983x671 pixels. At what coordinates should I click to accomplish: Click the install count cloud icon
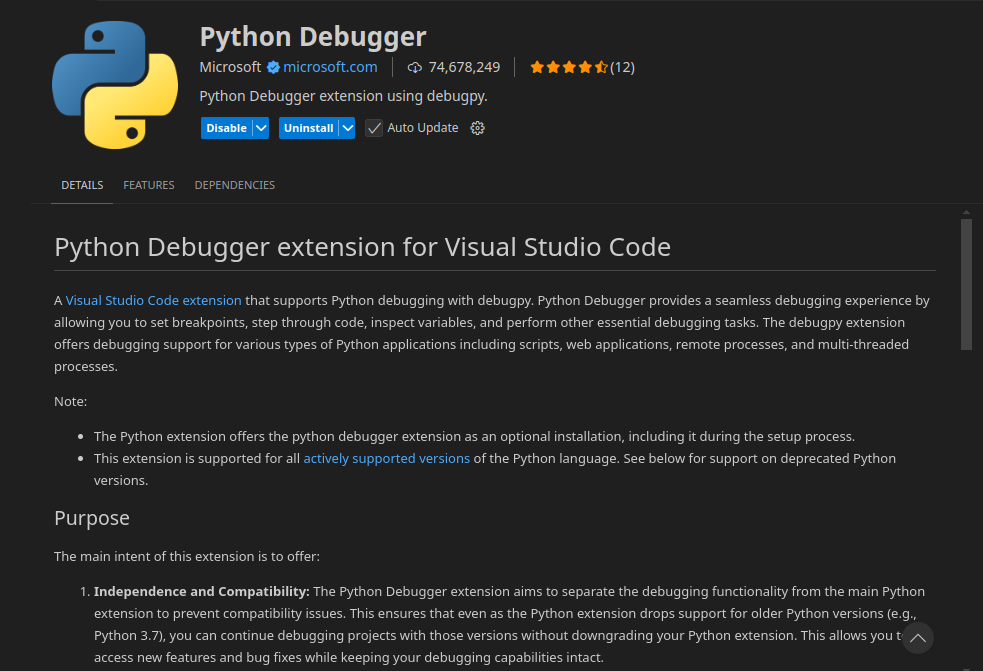(415, 67)
